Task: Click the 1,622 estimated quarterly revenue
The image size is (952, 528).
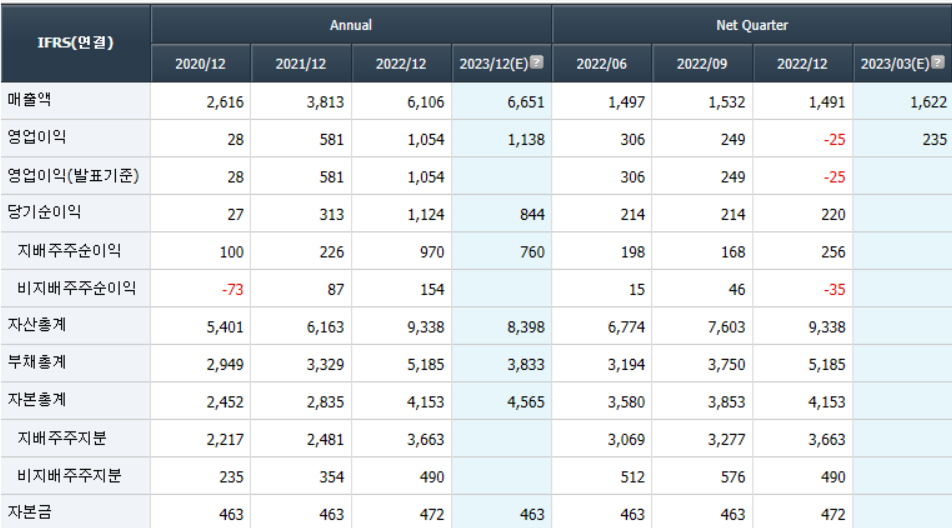Action: 928,102
